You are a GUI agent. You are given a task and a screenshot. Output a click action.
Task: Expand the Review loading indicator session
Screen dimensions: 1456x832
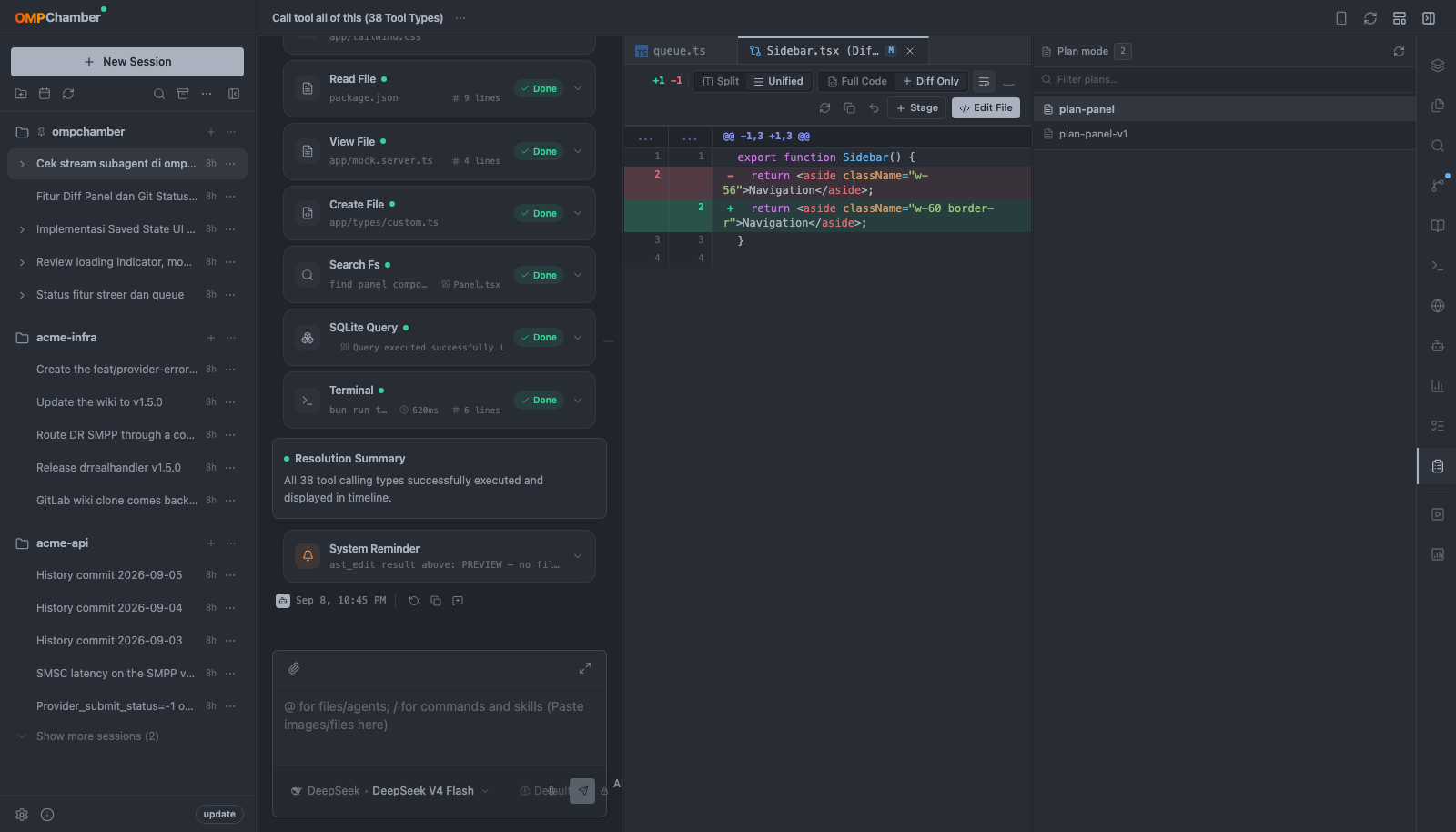(x=22, y=262)
